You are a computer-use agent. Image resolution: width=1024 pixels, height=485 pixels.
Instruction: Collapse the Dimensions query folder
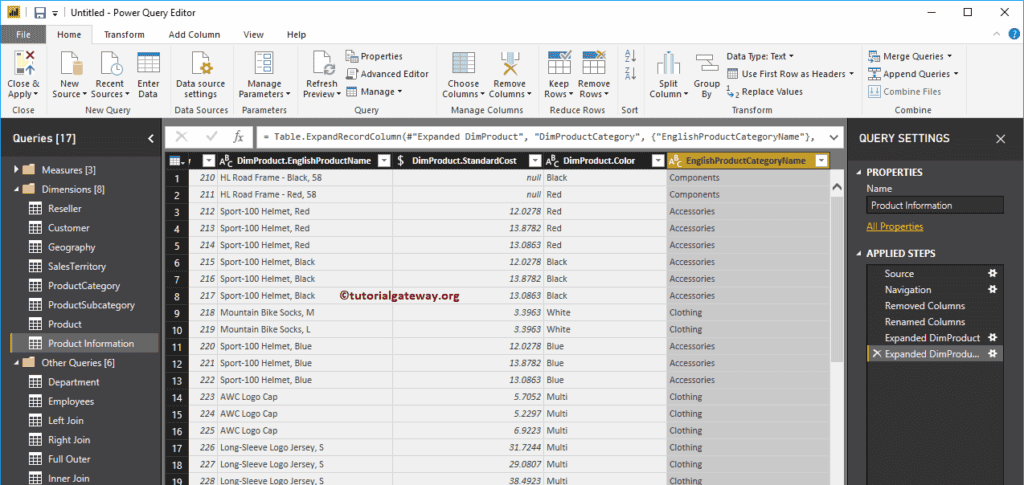tap(16, 189)
